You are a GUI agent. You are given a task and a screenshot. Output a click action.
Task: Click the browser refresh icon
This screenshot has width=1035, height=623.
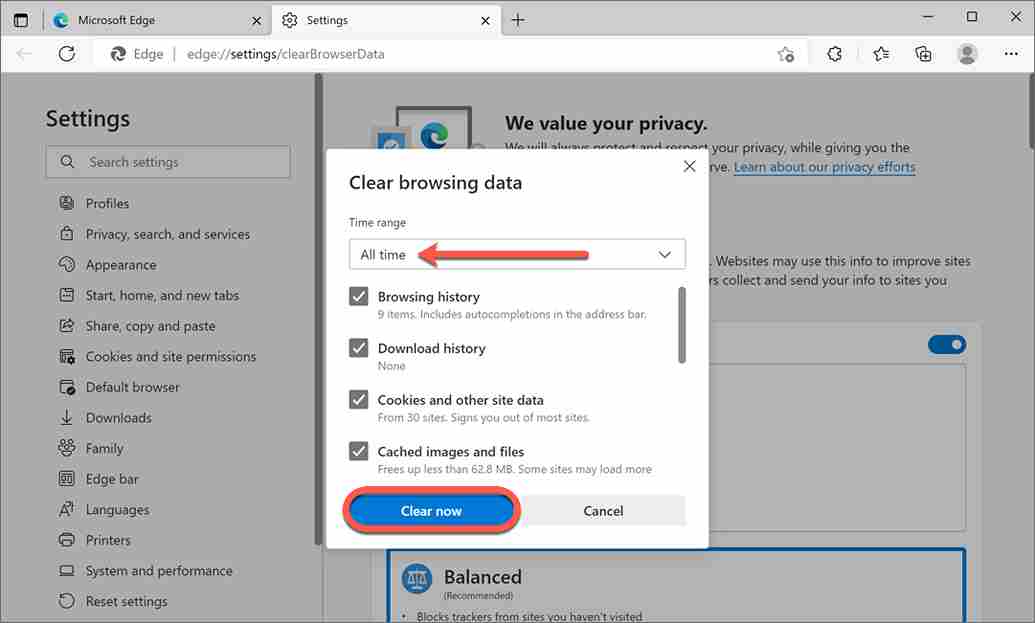67,53
